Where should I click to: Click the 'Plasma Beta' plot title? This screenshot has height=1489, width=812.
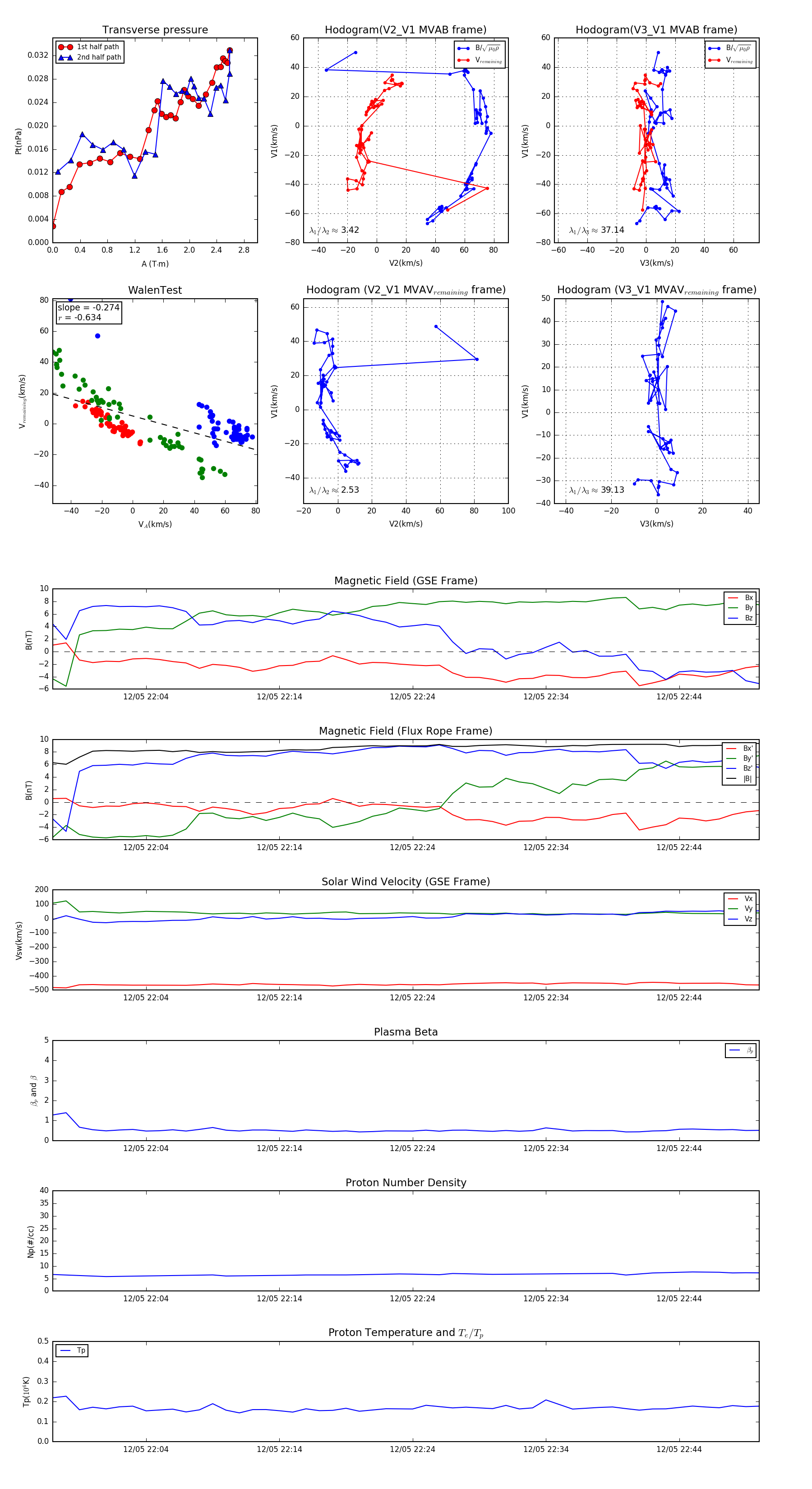click(x=406, y=1032)
